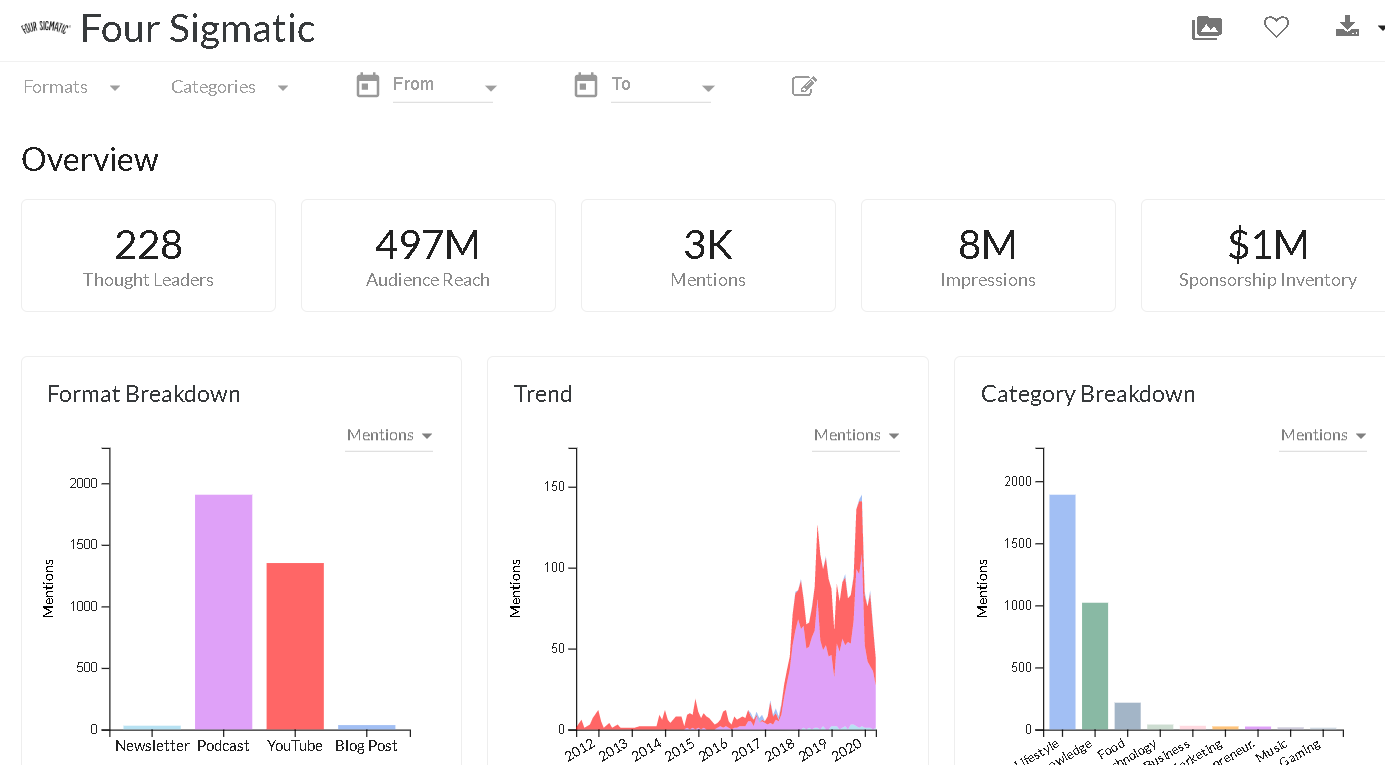
Task: Click the Newsletter bar in Format Breakdown
Action: coord(152,728)
